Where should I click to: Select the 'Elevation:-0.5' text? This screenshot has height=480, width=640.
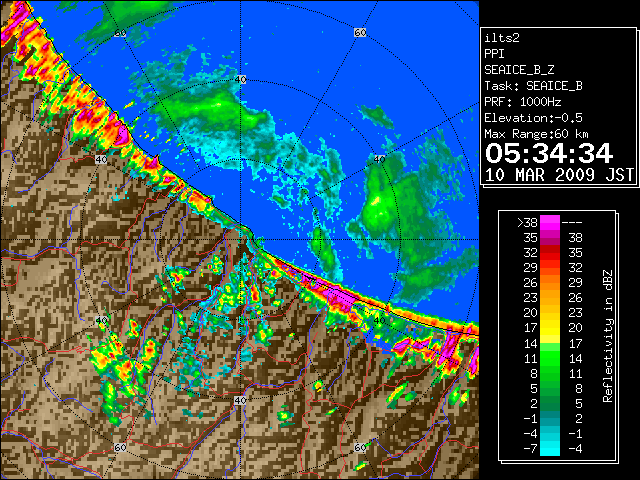coord(533,118)
